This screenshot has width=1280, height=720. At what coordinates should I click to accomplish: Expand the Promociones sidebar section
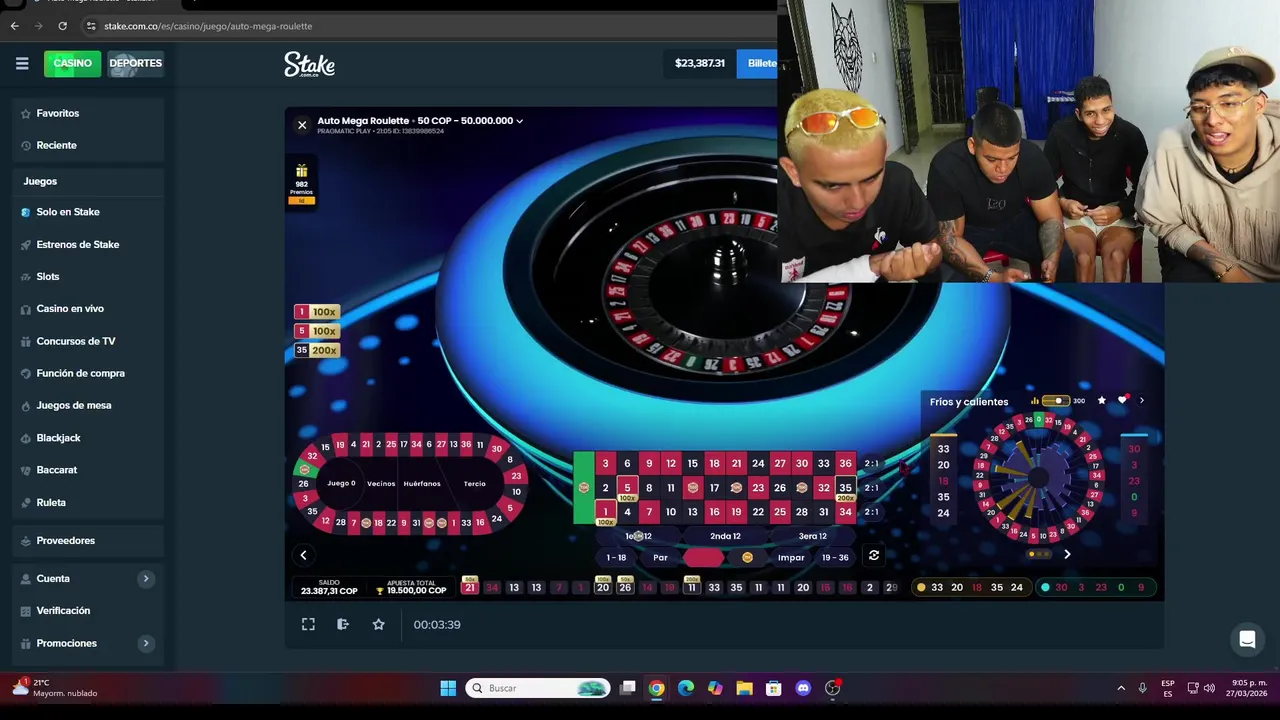point(145,643)
